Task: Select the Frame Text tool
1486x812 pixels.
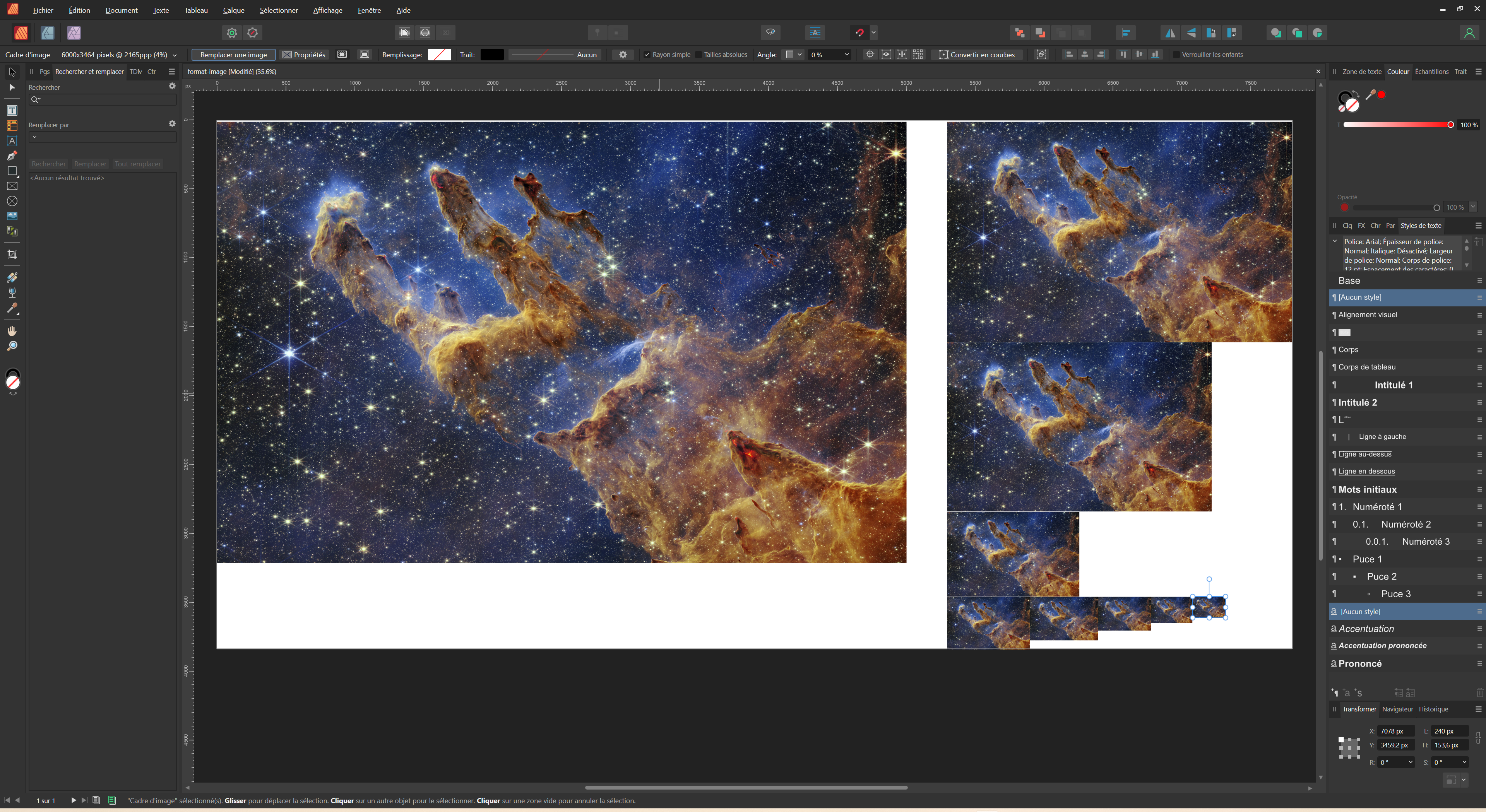Action: tap(12, 111)
